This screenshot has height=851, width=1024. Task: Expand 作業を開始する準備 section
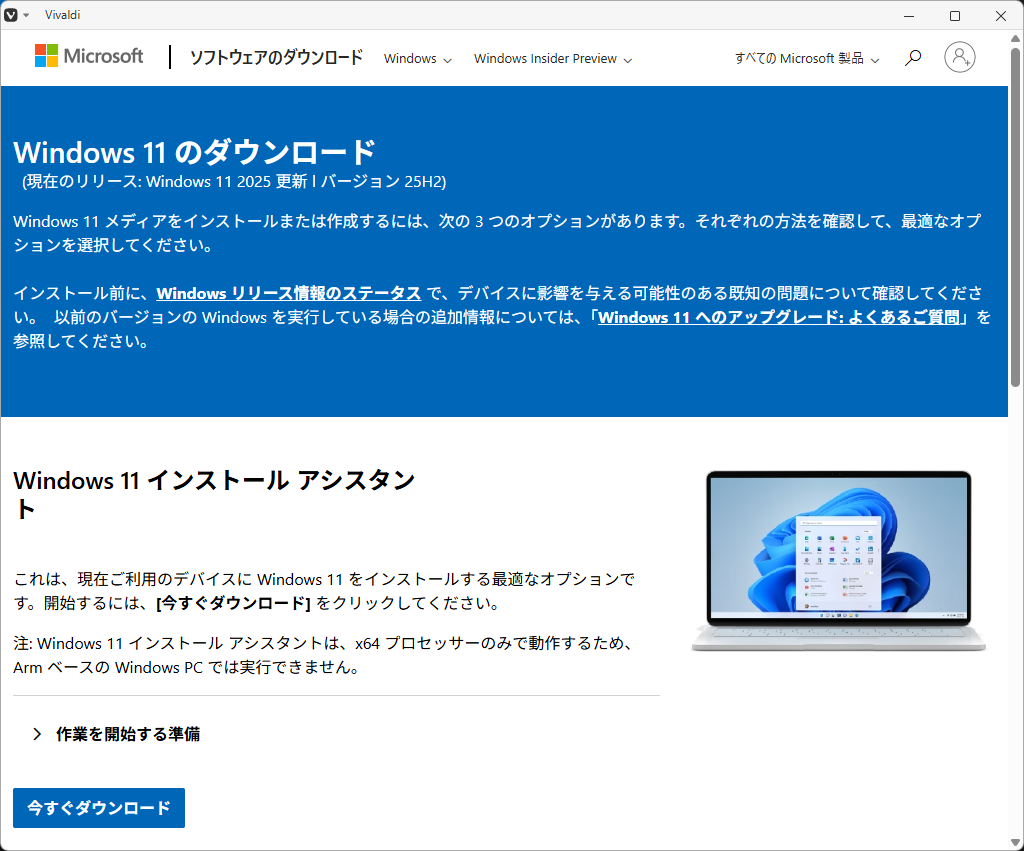(116, 734)
